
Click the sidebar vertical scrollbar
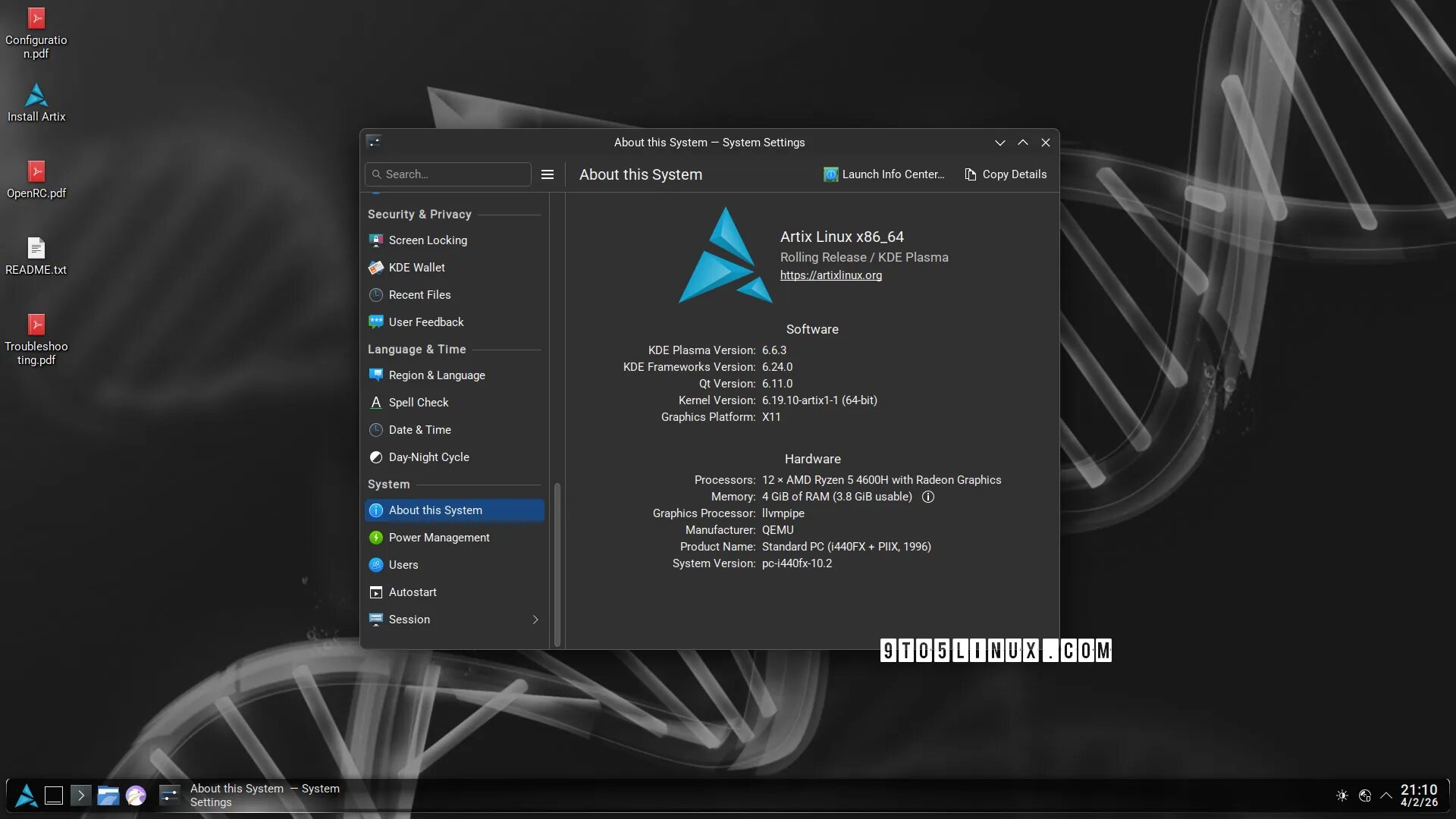point(557,564)
